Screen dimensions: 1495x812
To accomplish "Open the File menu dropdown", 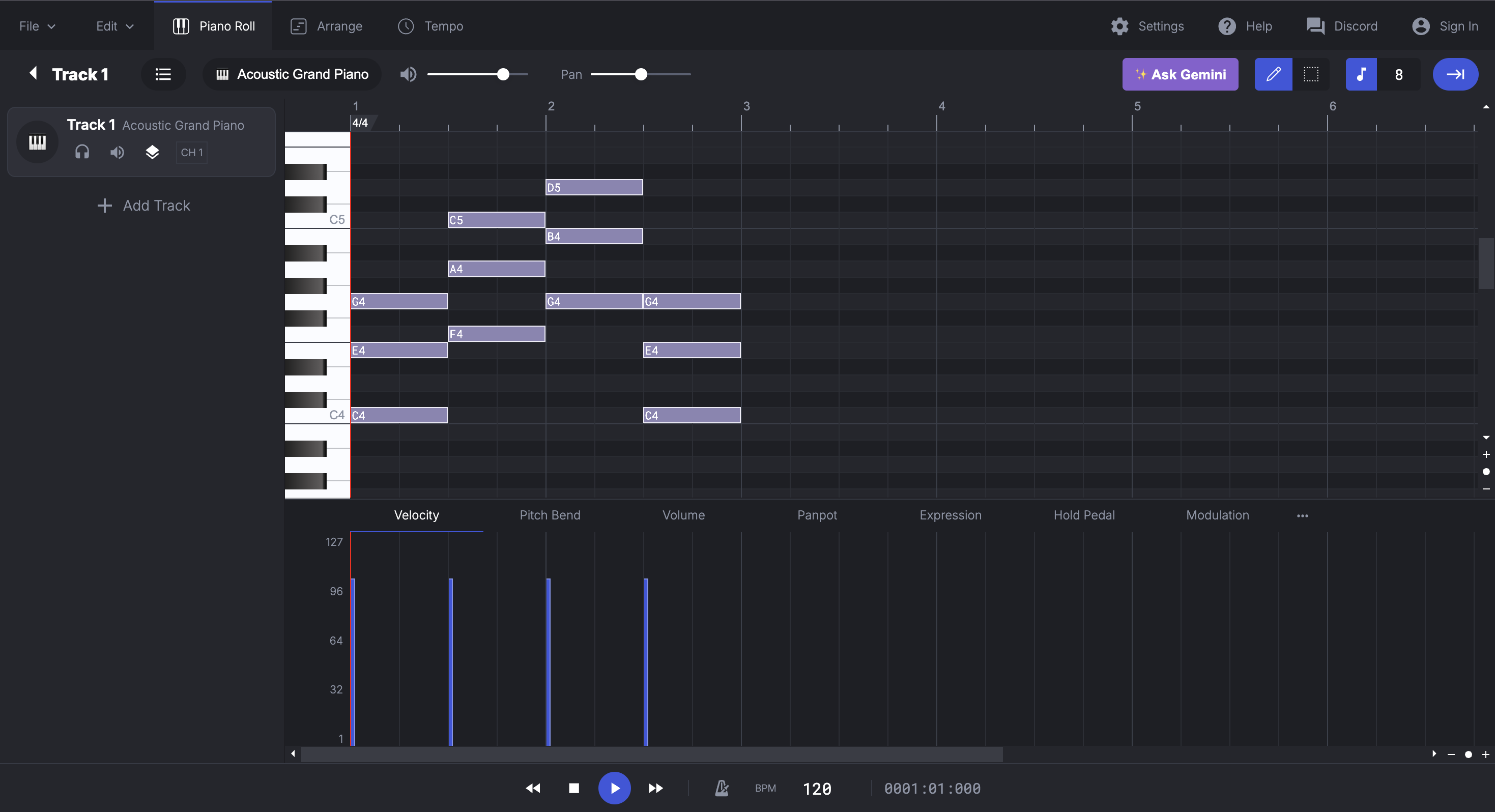I will coord(37,26).
